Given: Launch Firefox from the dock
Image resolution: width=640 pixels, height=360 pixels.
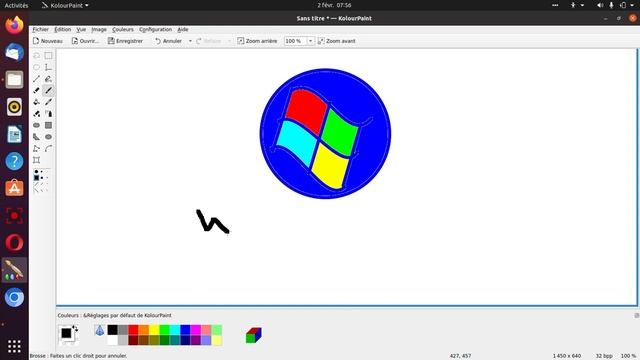Looking at the screenshot, I should pos(14,25).
